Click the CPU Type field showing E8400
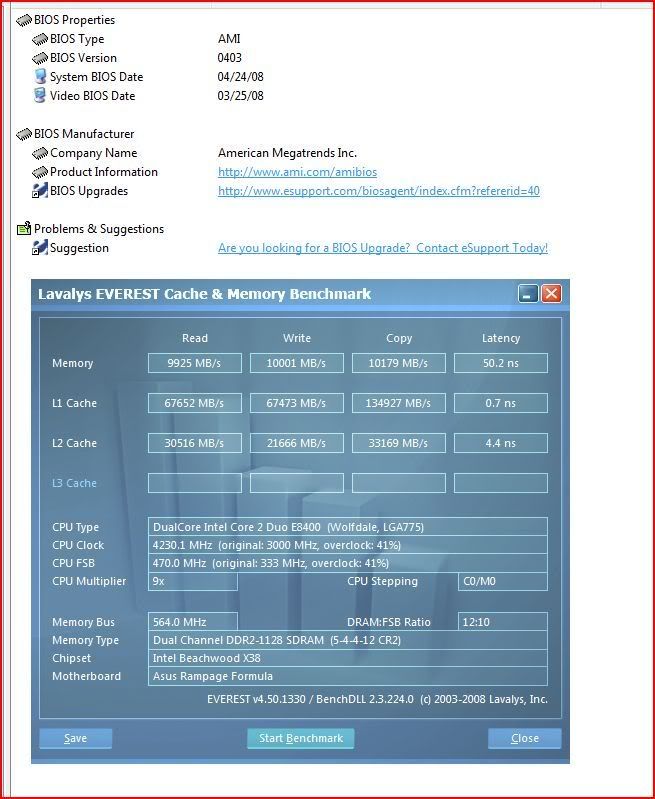The image size is (655, 799). click(x=348, y=527)
